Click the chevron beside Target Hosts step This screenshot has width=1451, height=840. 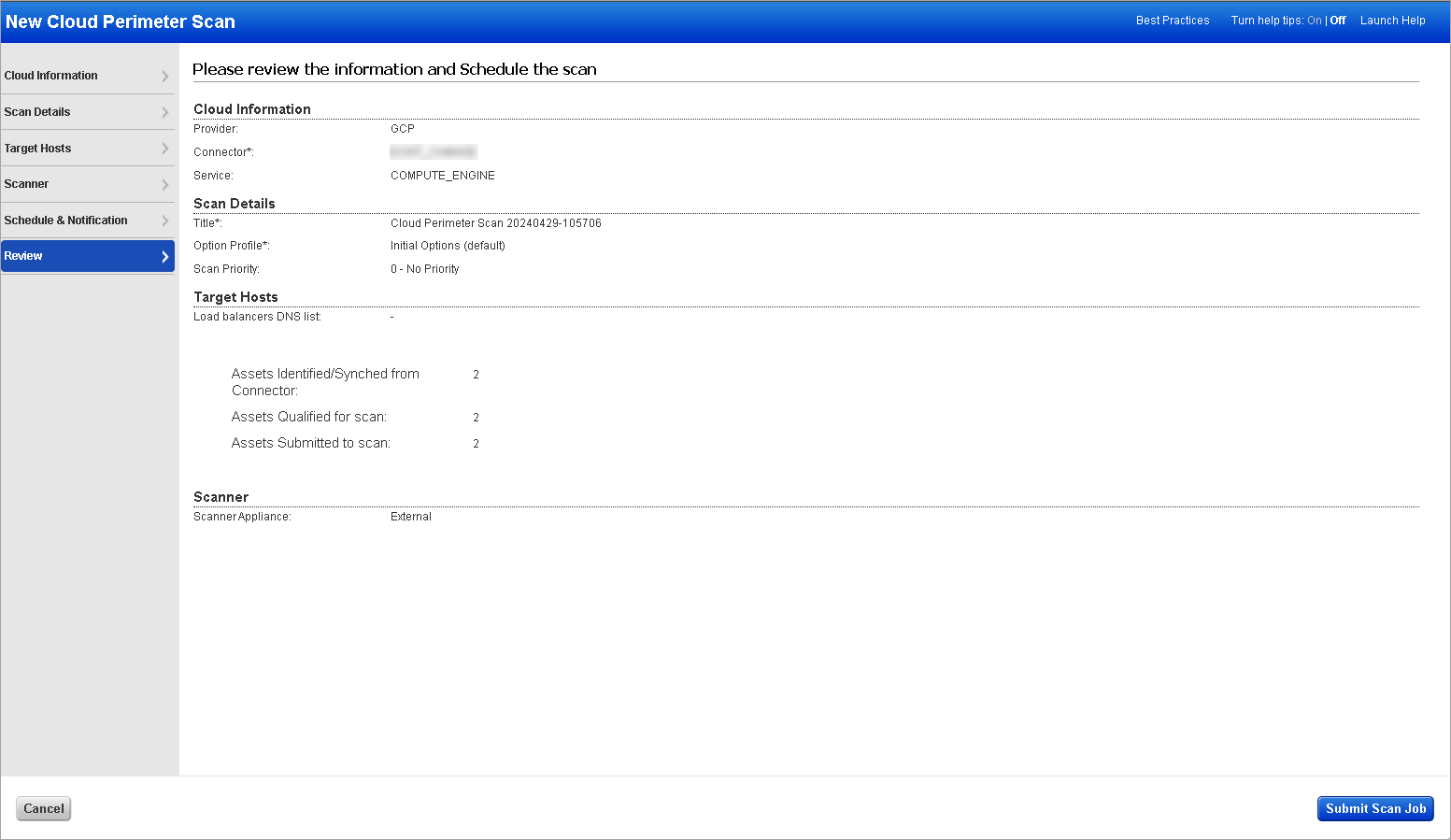(x=165, y=148)
